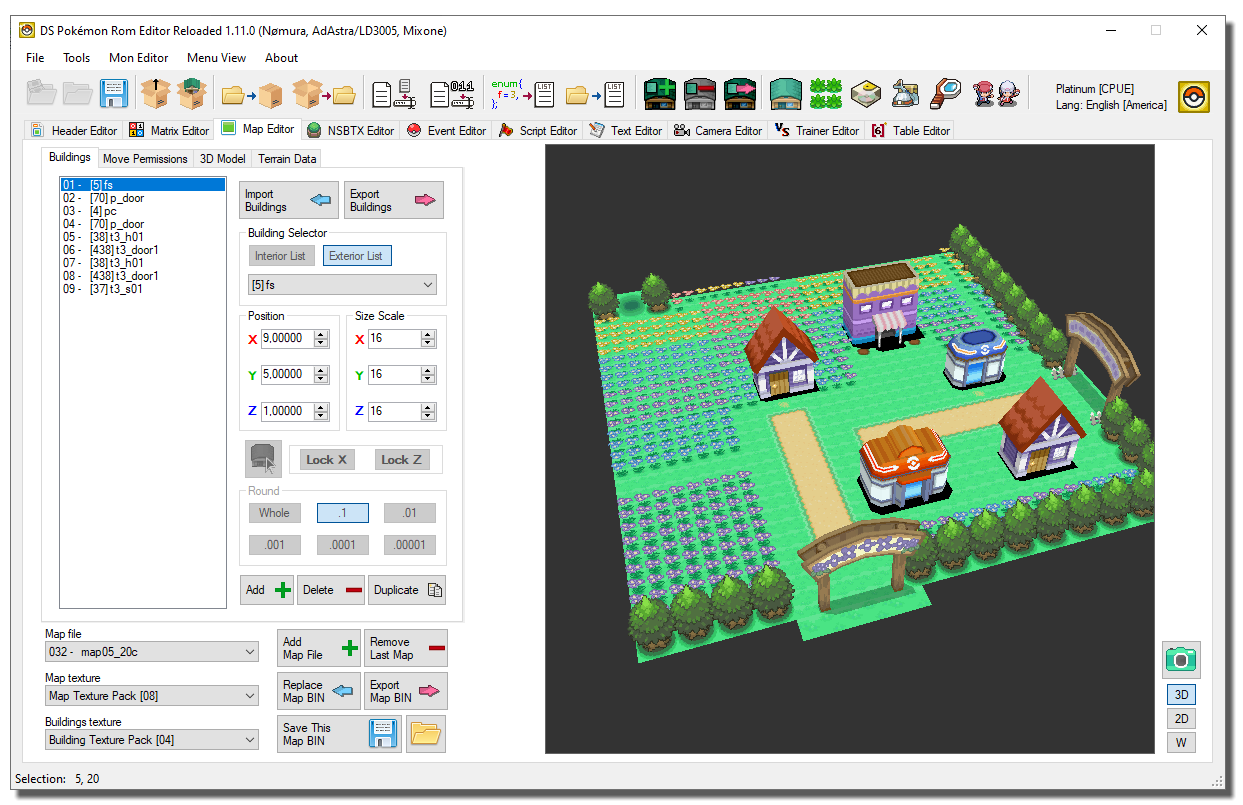Click the spray bottle toolbar icon
This screenshot has width=1243, height=805.
[905, 94]
